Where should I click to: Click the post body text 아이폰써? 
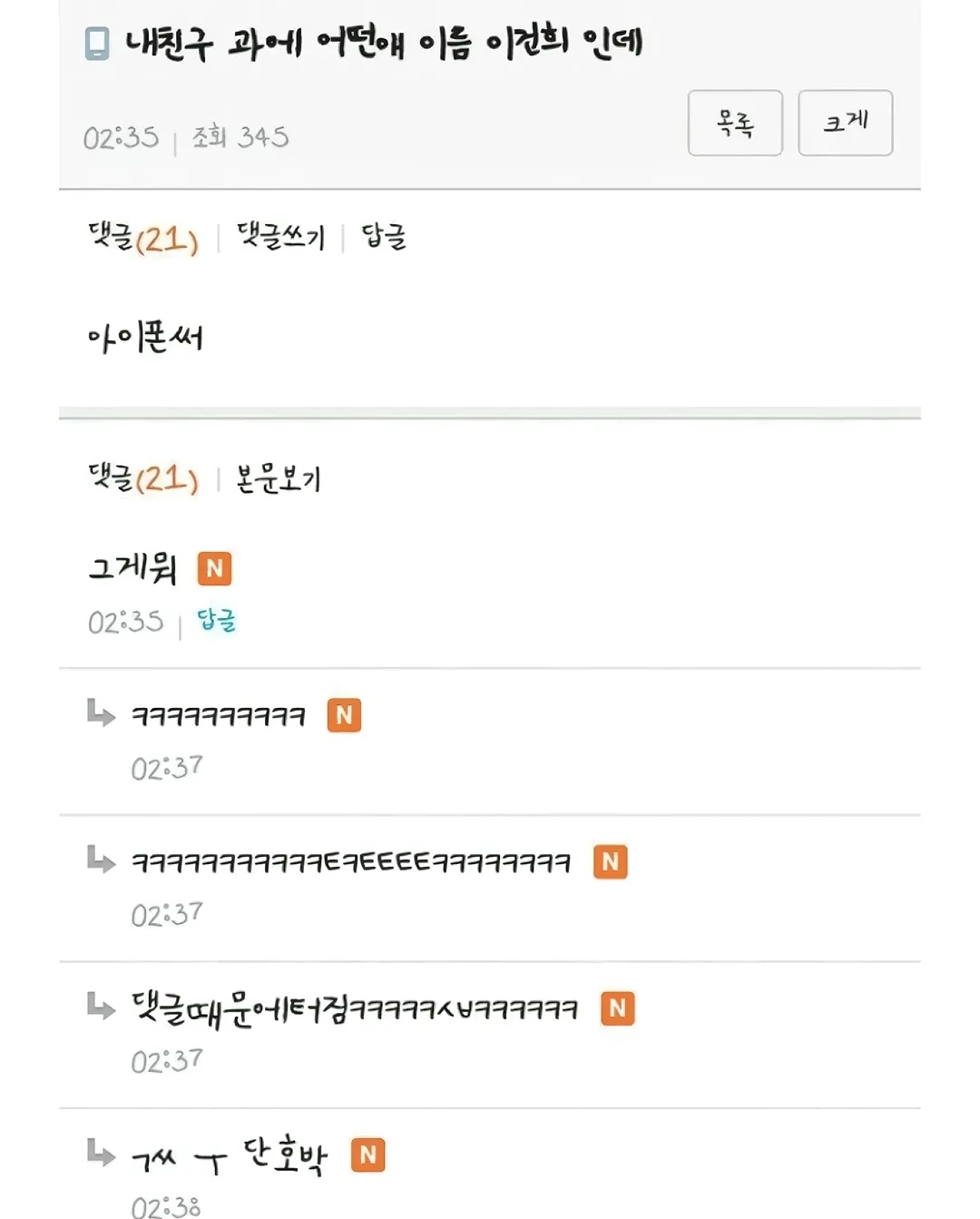click(x=145, y=339)
